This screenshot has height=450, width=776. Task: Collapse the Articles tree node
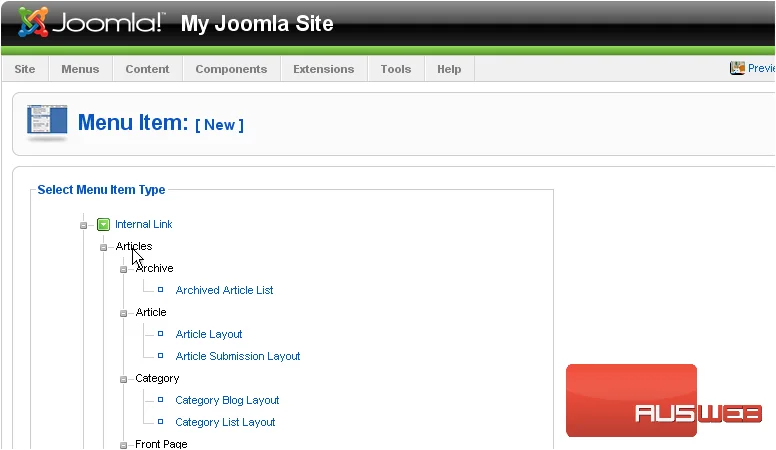[103, 248]
